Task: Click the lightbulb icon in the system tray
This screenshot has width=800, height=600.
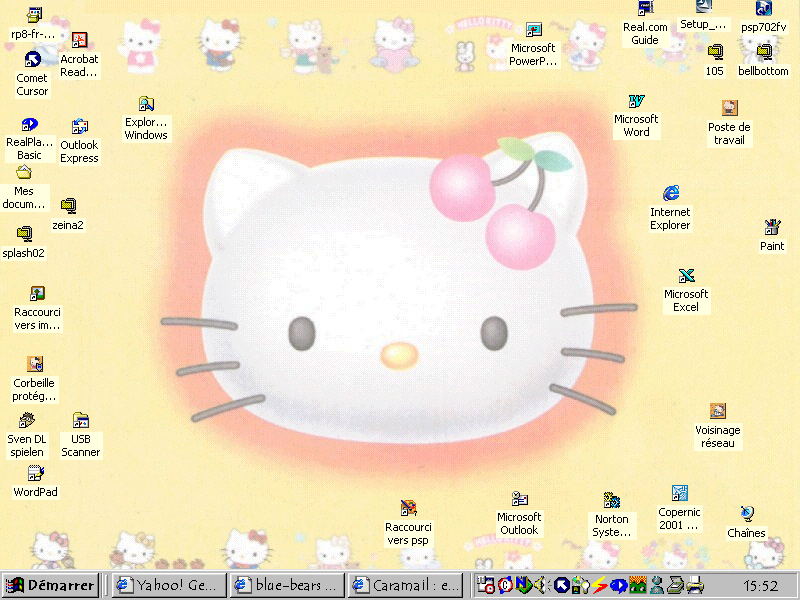Action: (x=580, y=585)
